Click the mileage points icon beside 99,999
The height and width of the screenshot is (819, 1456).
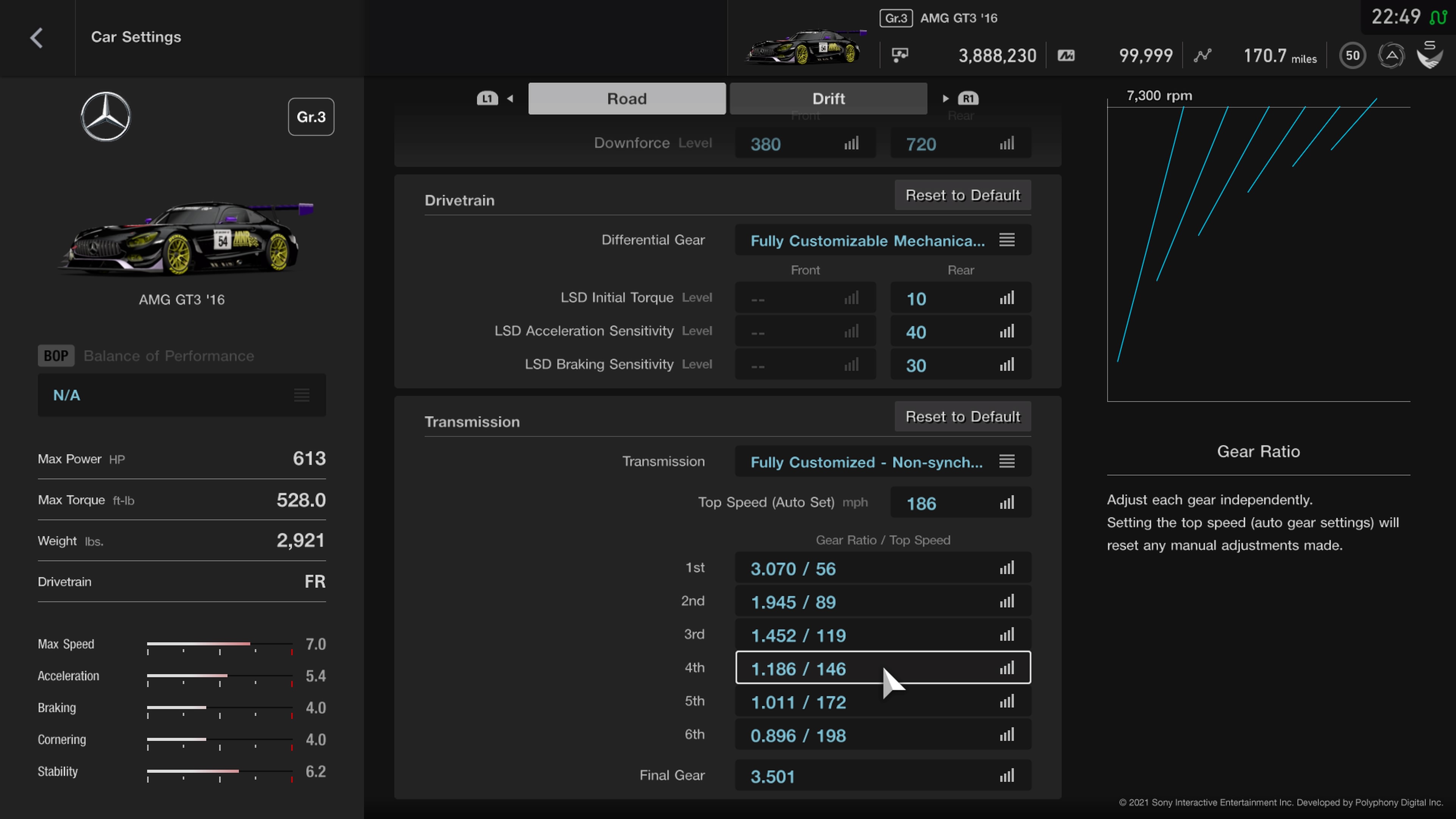[x=1066, y=55]
